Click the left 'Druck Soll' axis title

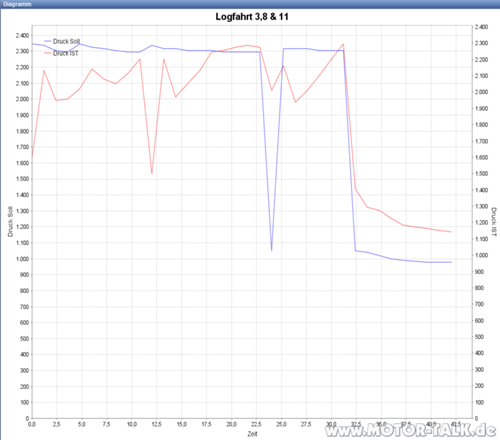pos(10,222)
